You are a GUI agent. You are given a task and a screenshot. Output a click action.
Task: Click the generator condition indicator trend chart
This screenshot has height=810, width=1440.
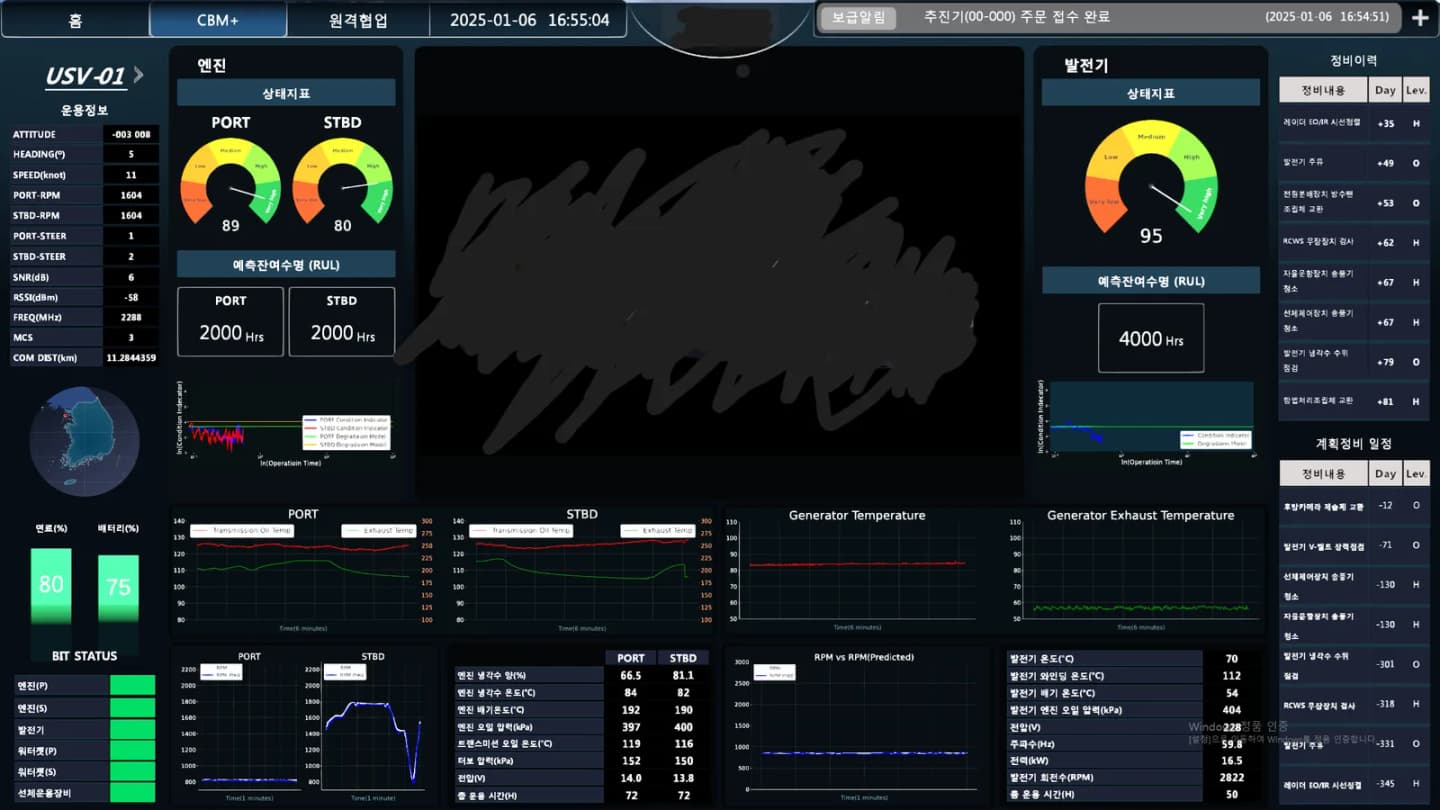point(1147,424)
